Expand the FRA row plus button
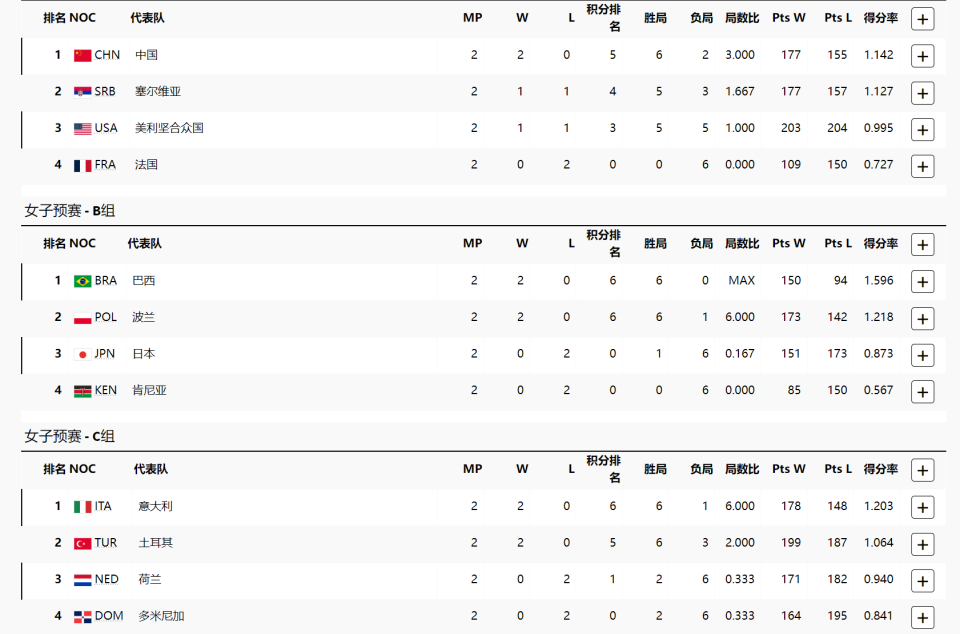 (x=922, y=166)
